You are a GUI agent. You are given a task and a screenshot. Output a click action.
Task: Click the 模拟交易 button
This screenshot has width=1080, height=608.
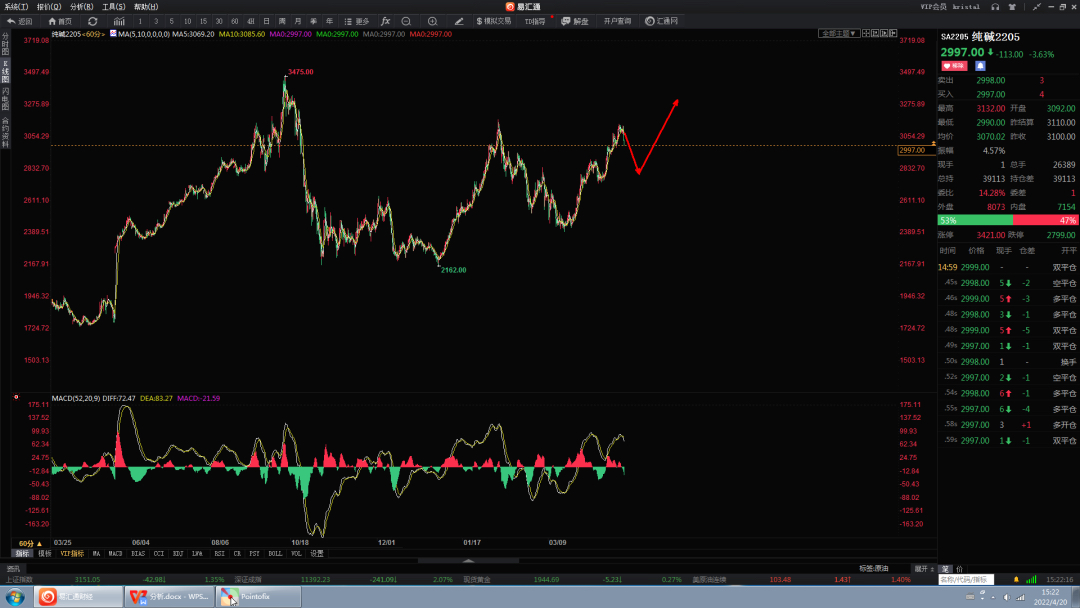click(x=494, y=21)
